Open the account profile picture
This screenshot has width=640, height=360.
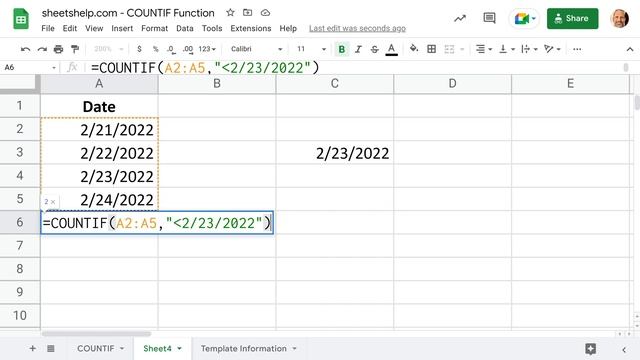[x=619, y=18]
